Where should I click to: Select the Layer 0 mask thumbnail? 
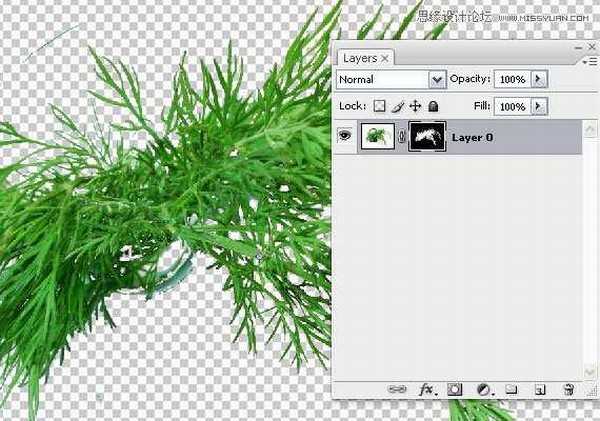click(427, 137)
